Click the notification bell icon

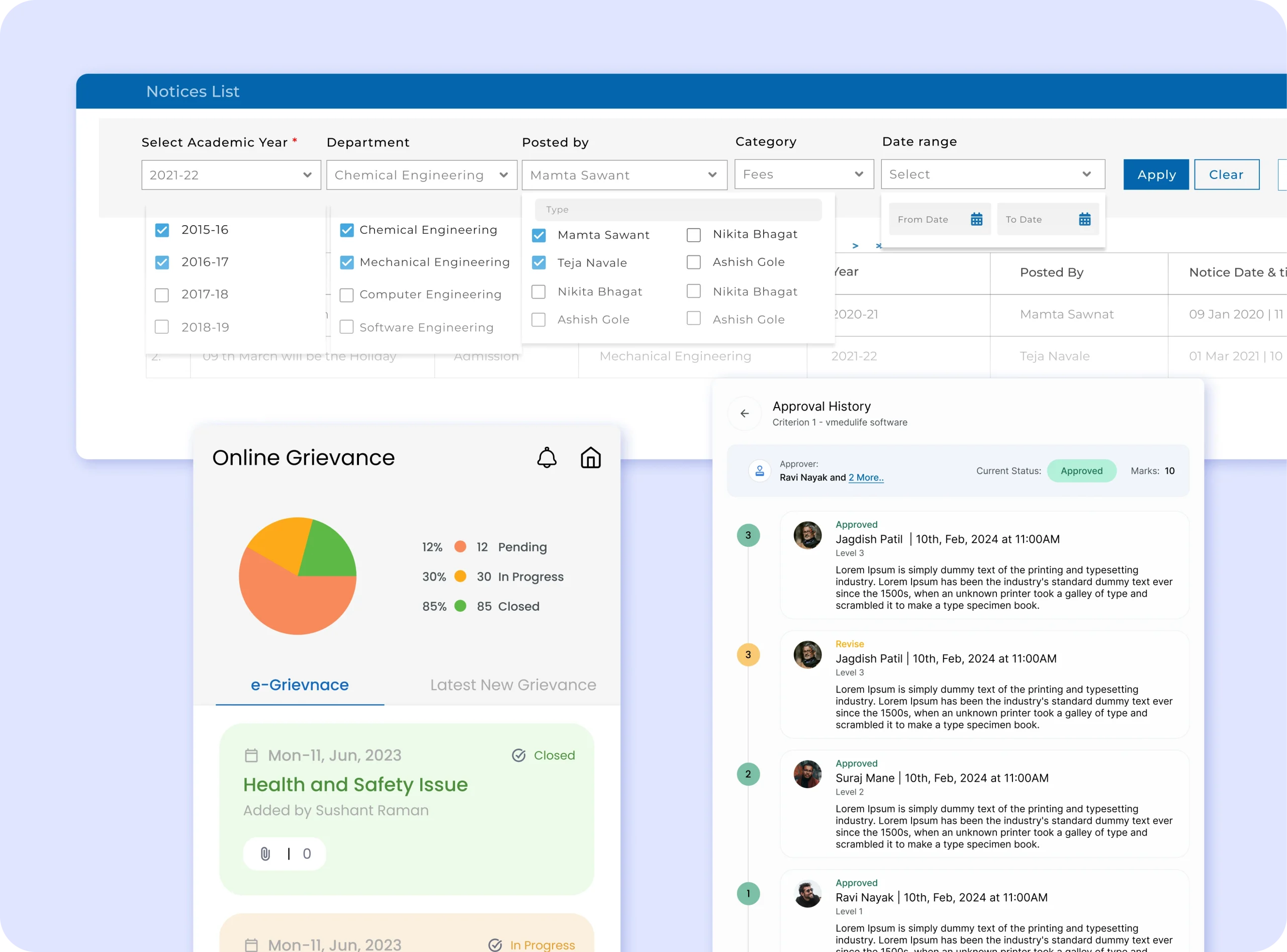546,457
